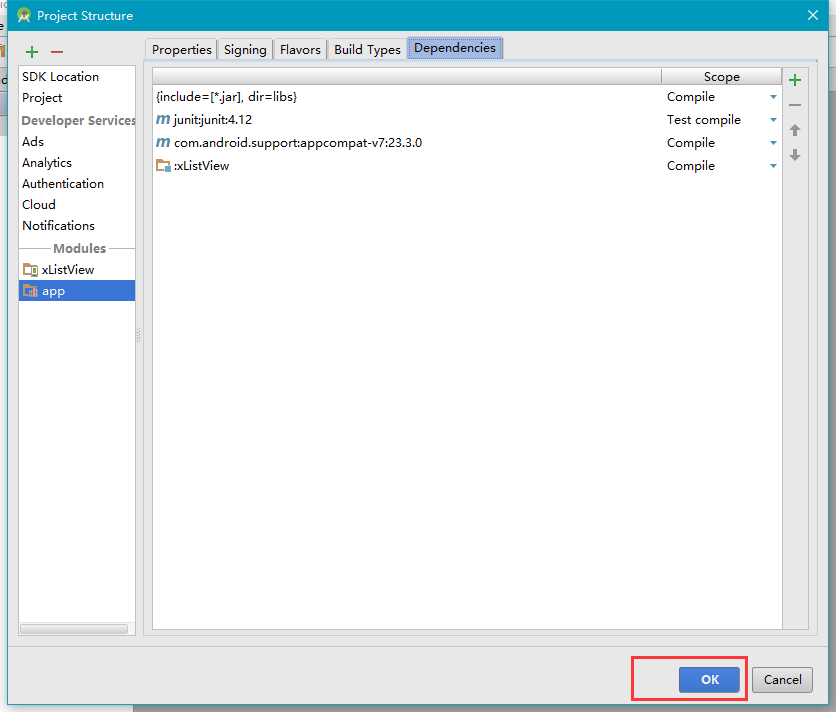
Task: Click the minus remove-dependency icon
Action: [x=795, y=105]
